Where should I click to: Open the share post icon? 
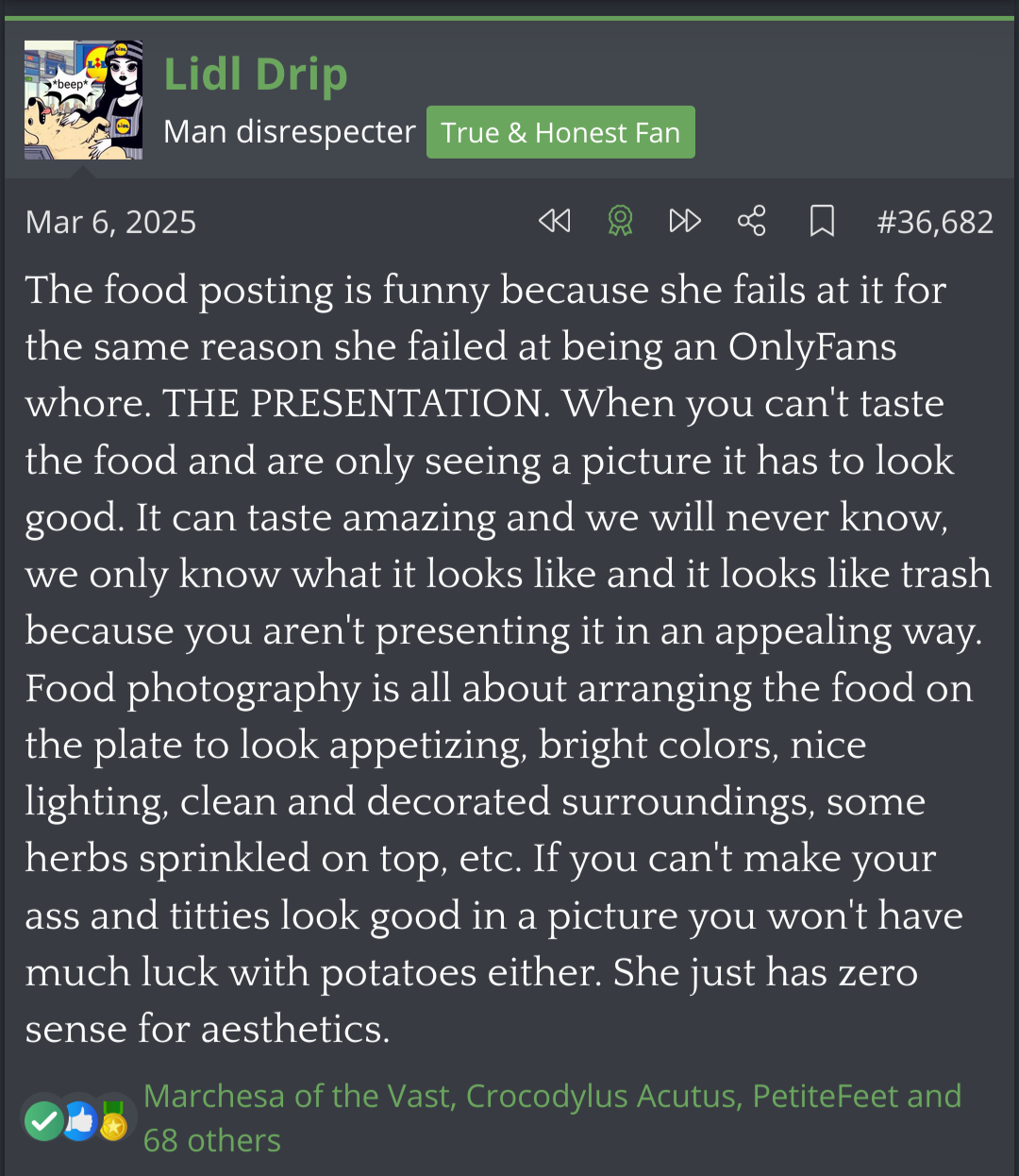point(752,222)
